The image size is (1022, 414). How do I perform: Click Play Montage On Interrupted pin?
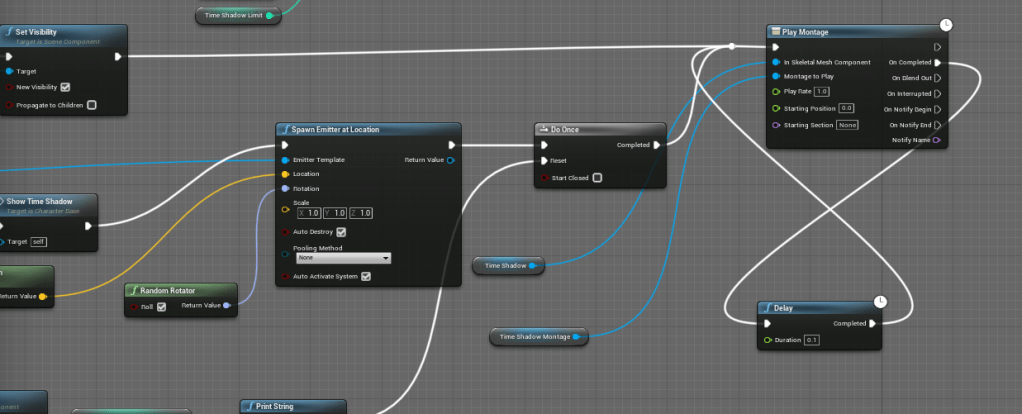tap(937, 93)
